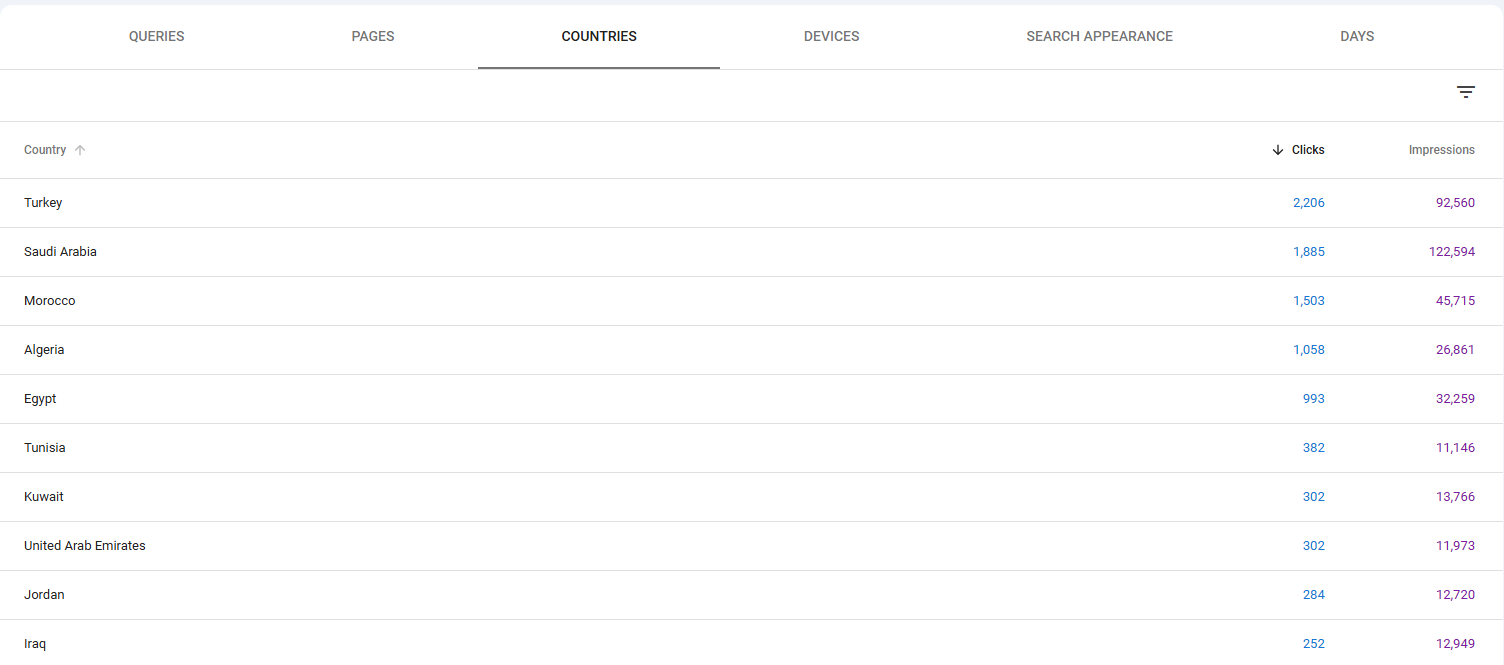Viewport: 1504px width, 665px height.
Task: Select the United Arab Emirates row
Action: tap(752, 546)
